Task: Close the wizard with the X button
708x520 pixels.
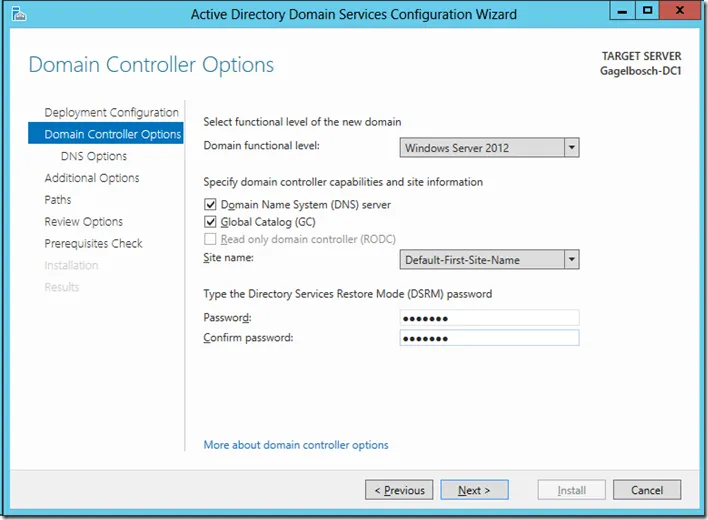Action: coord(680,12)
